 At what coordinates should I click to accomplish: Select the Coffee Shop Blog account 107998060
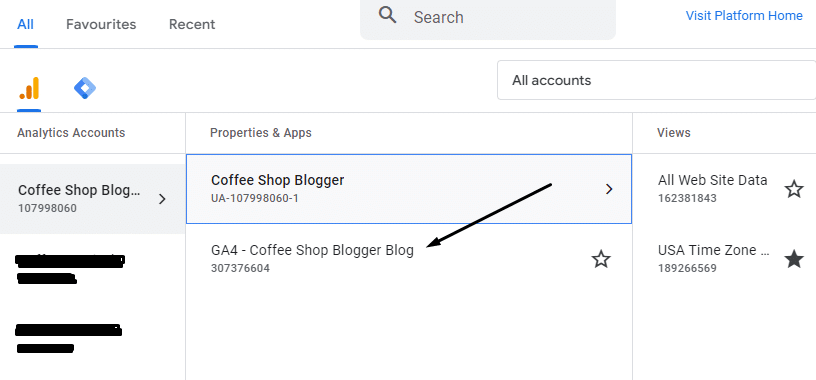[x=93, y=199]
